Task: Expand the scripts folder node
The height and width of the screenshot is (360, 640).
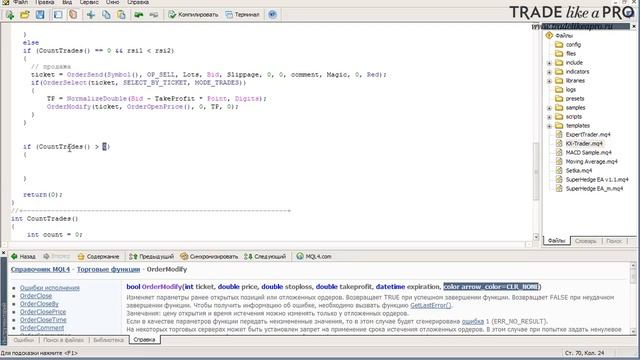Action: click(x=549, y=117)
